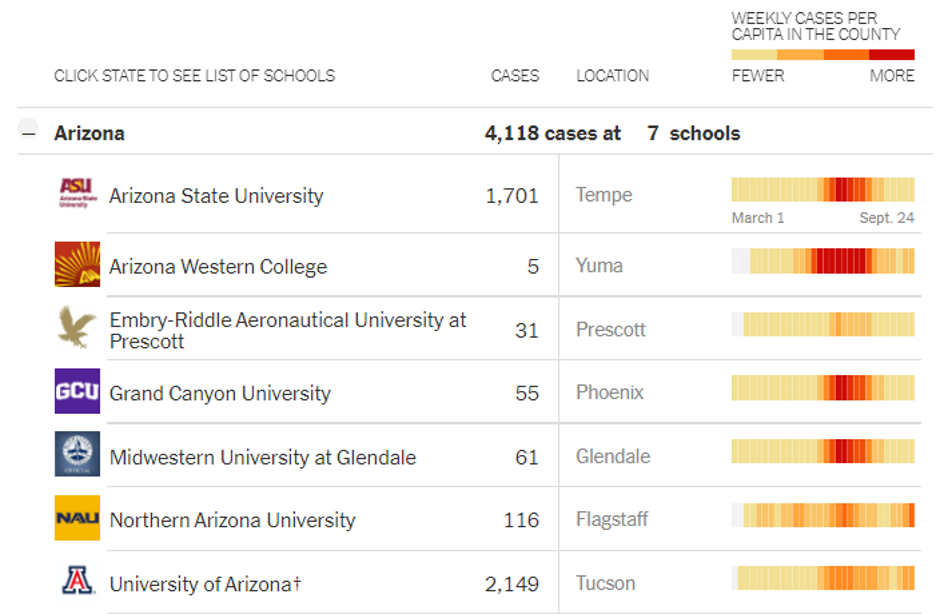Click the Tempe county heat strip
This screenshot has width=936, height=614.
coord(822,189)
